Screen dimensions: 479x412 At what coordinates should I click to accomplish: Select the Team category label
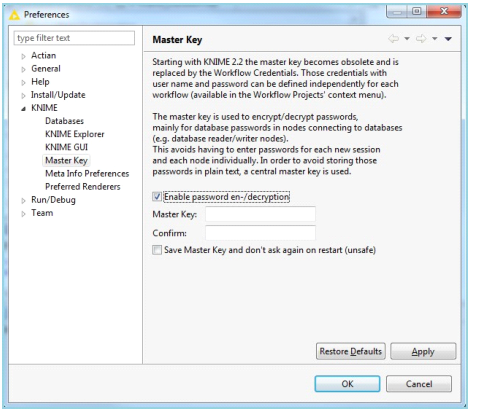pyautogui.click(x=42, y=213)
